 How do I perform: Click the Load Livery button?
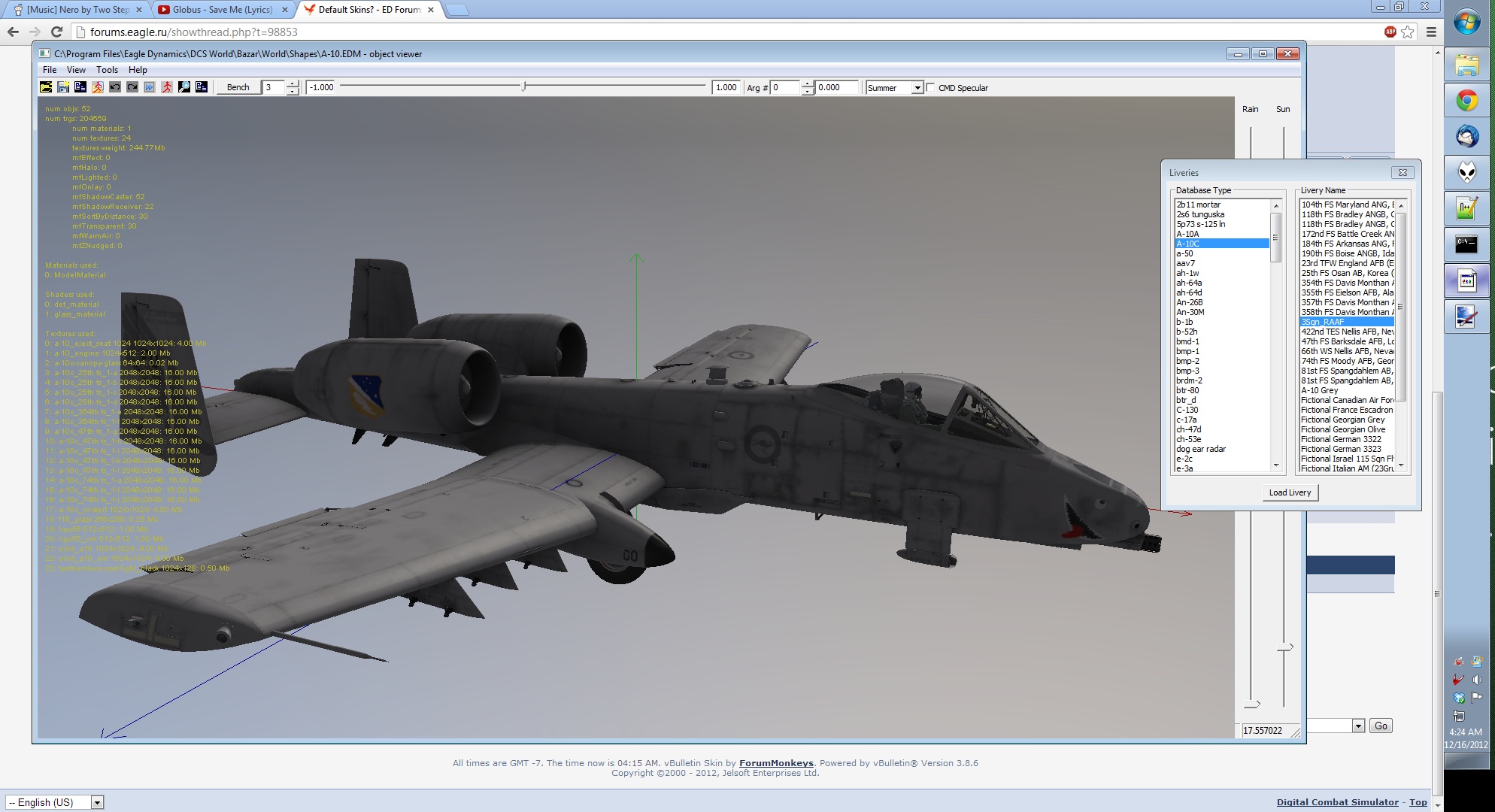tap(1290, 492)
